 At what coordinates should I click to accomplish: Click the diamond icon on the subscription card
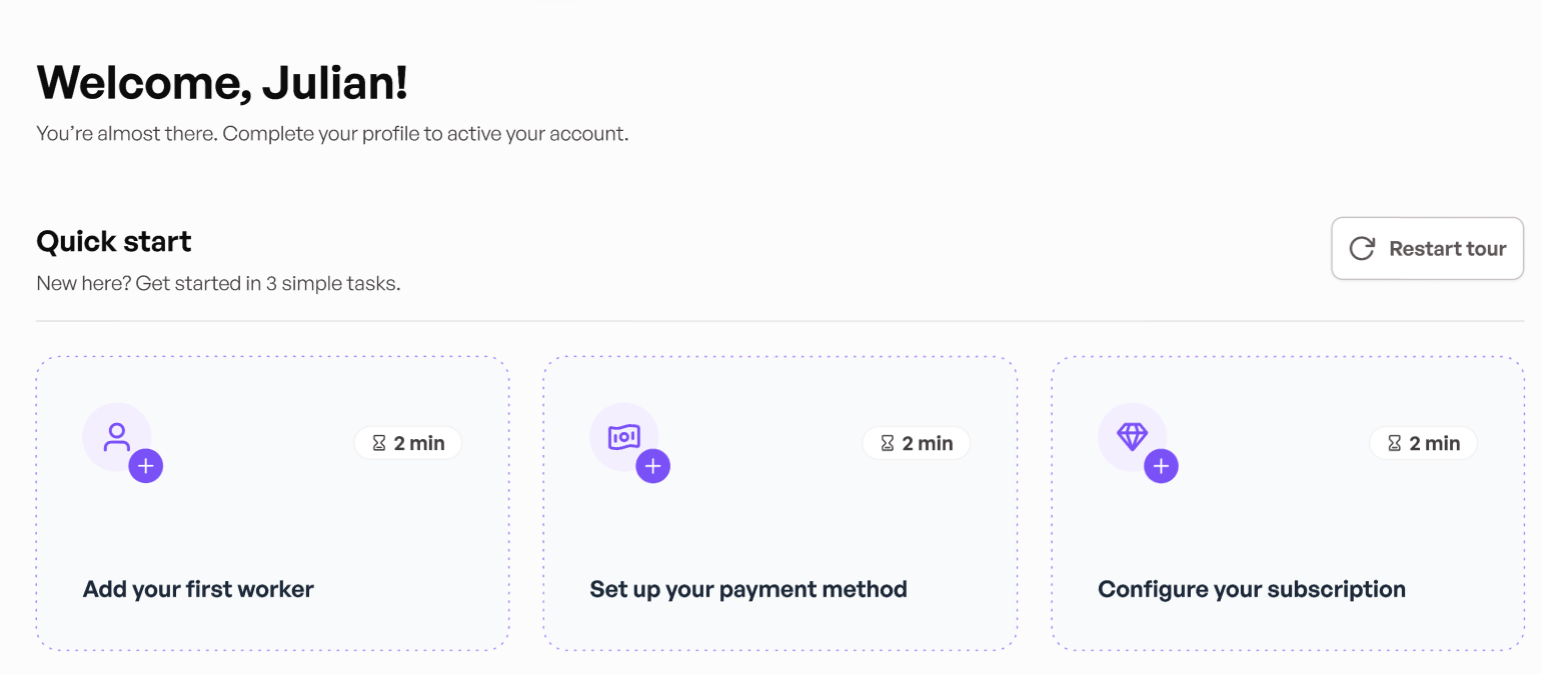pyautogui.click(x=1132, y=437)
